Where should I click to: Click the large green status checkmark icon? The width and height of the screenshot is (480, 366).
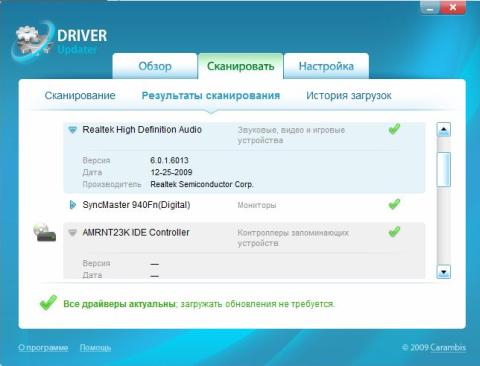tap(48, 303)
